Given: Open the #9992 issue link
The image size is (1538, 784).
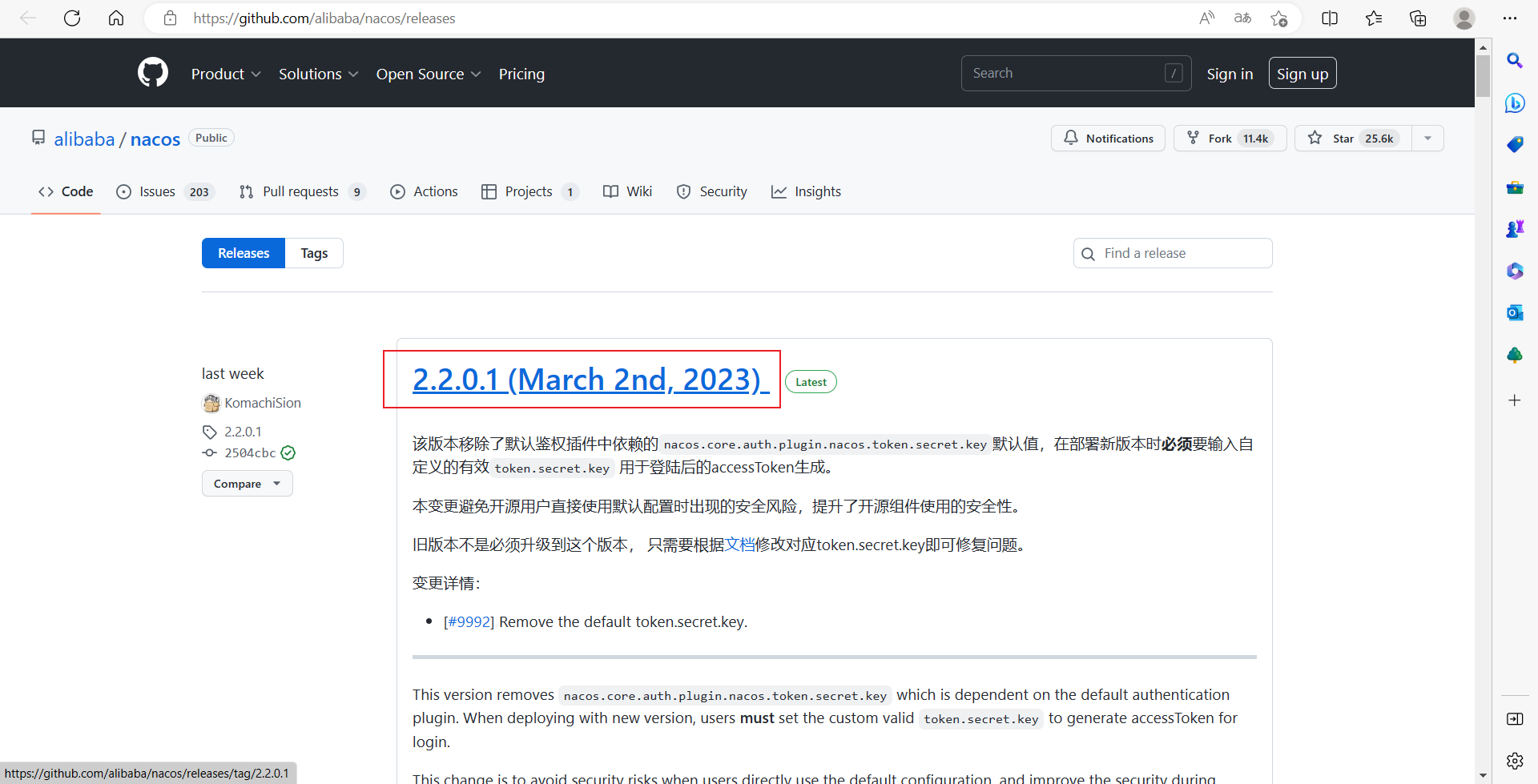Looking at the screenshot, I should point(469,621).
